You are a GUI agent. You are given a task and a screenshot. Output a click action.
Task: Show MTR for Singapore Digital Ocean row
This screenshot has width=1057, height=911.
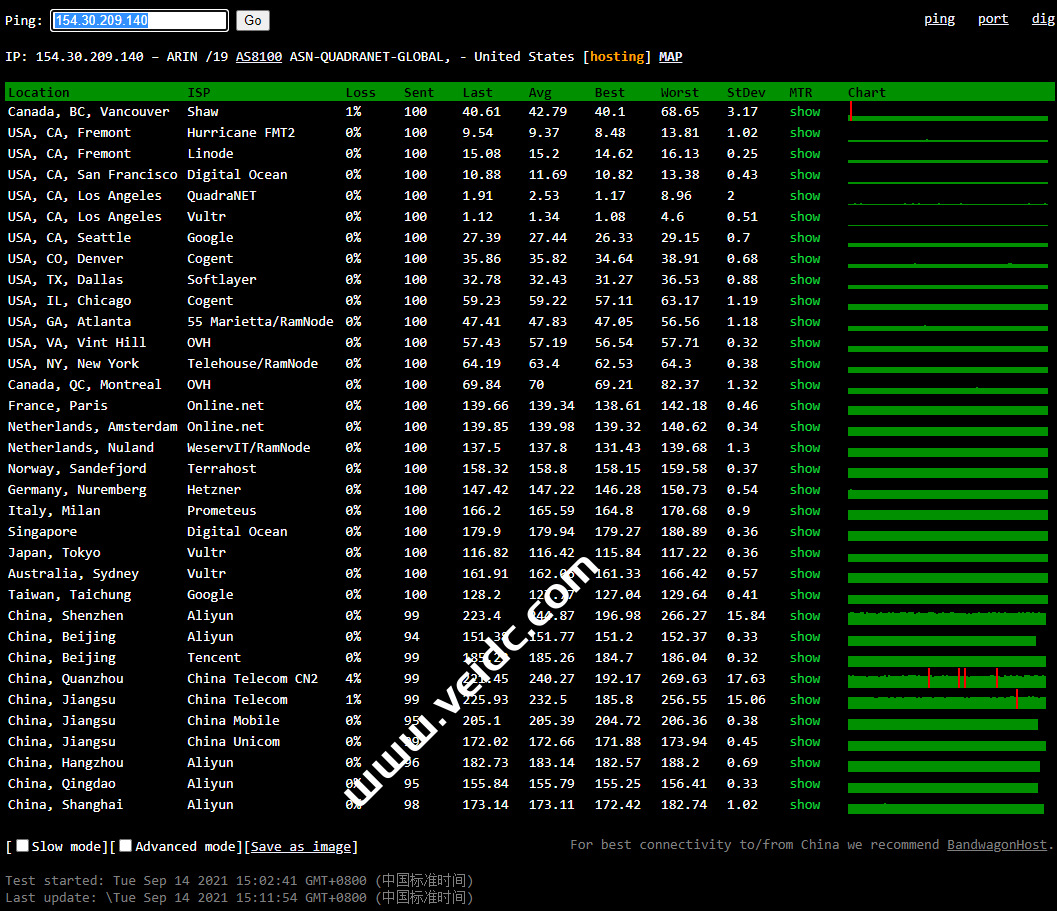point(804,532)
